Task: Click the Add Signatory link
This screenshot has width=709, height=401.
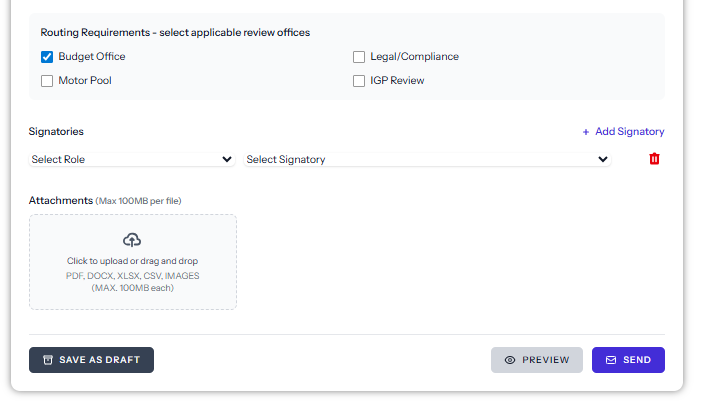Action: click(x=629, y=132)
